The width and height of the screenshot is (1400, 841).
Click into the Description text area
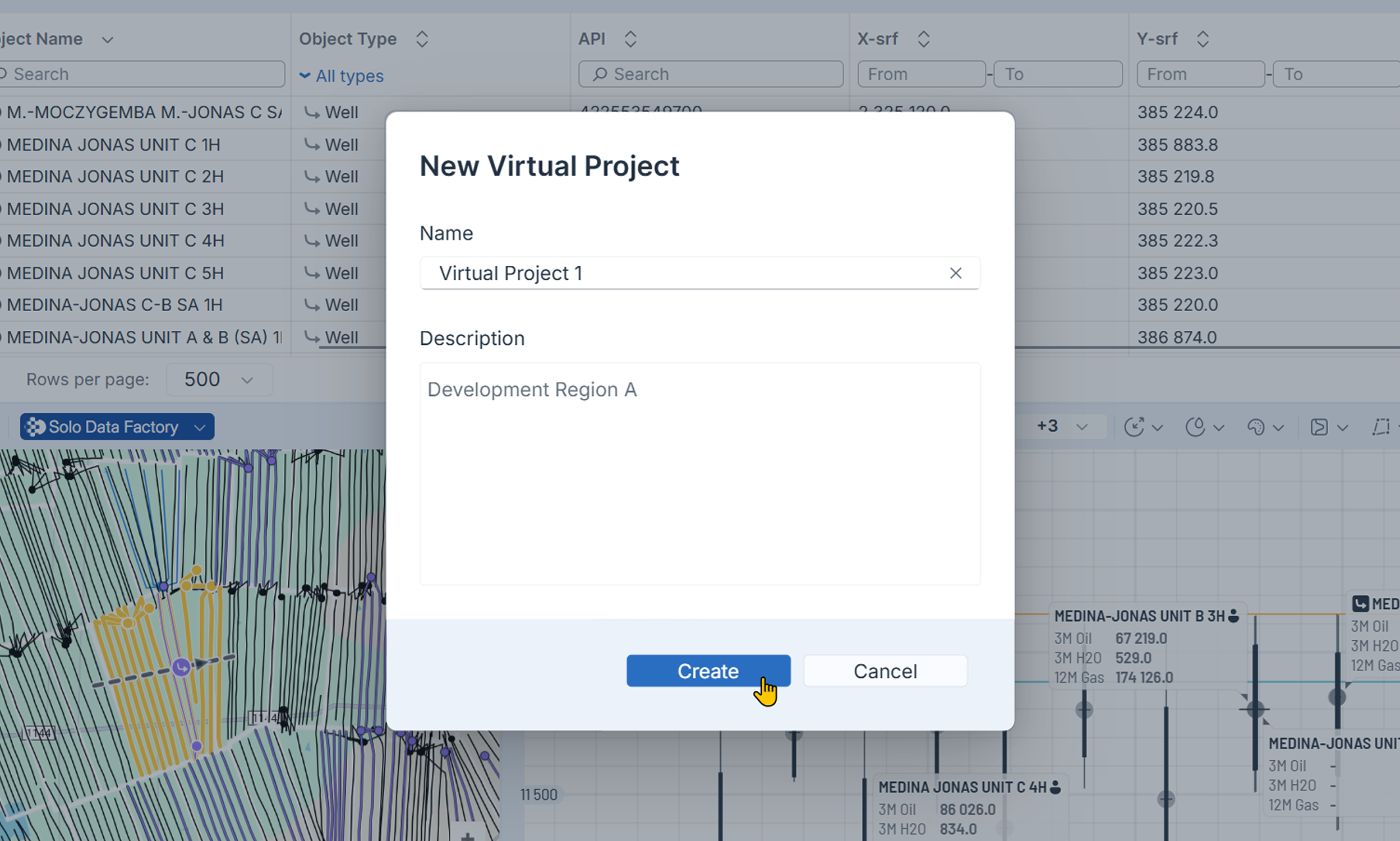coord(699,473)
